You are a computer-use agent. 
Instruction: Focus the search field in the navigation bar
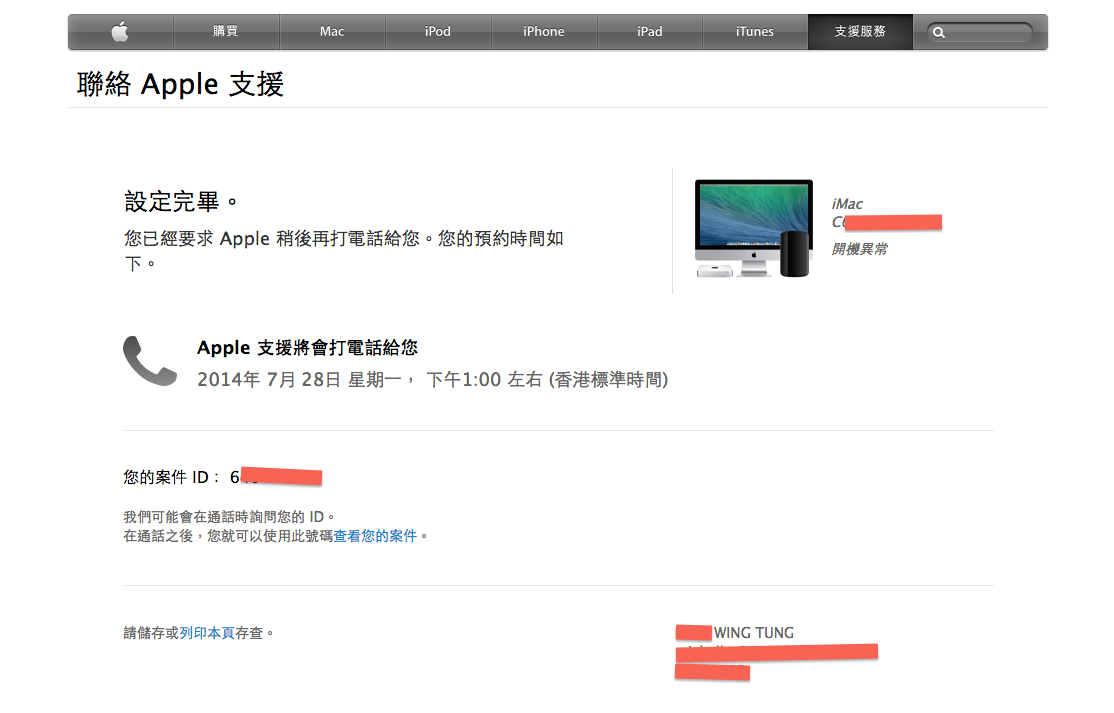click(980, 32)
